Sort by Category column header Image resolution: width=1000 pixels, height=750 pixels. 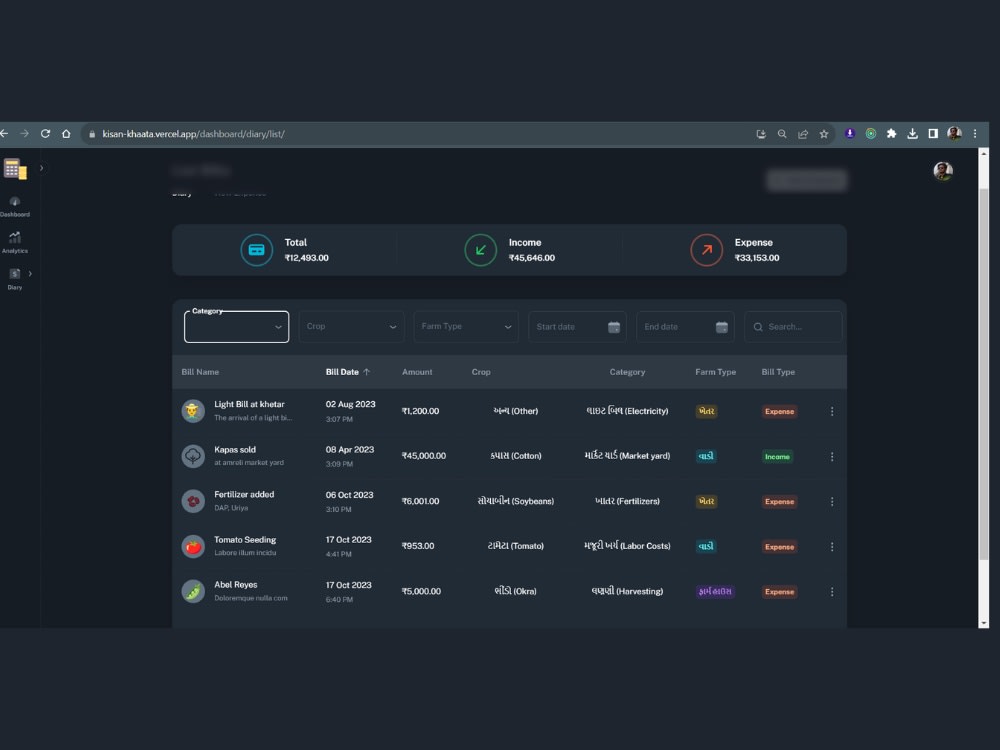[627, 372]
